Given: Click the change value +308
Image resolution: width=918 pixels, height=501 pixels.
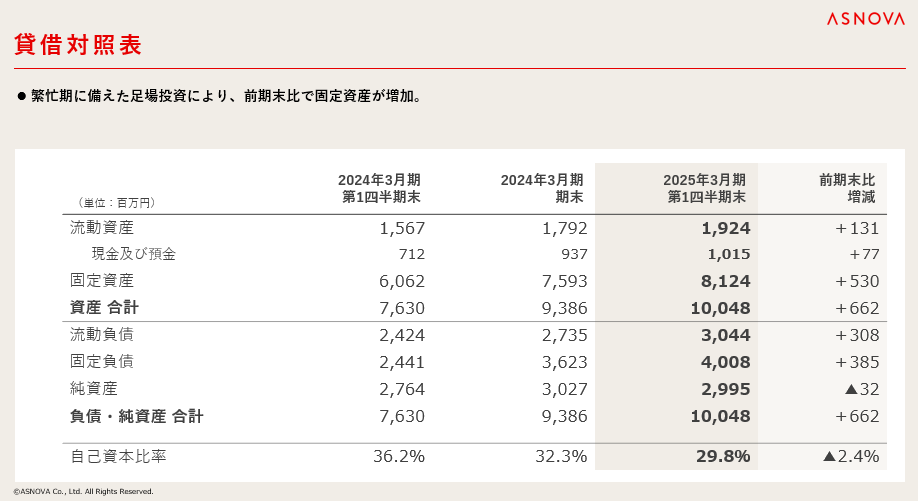Looking at the screenshot, I should tap(857, 335).
